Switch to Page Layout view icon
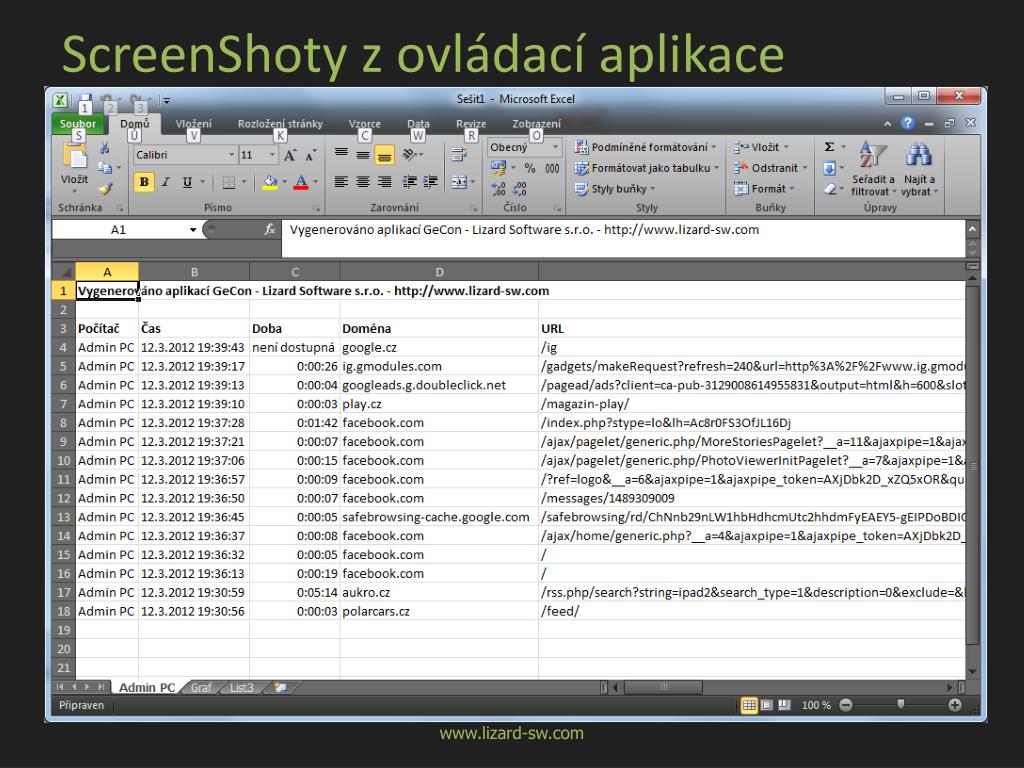This screenshot has height=768, width=1024. 767,705
